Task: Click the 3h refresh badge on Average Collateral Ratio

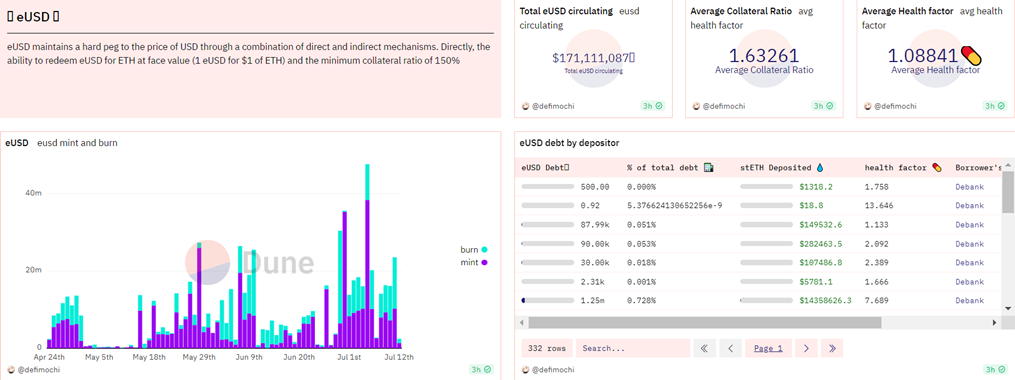Action: [824, 106]
